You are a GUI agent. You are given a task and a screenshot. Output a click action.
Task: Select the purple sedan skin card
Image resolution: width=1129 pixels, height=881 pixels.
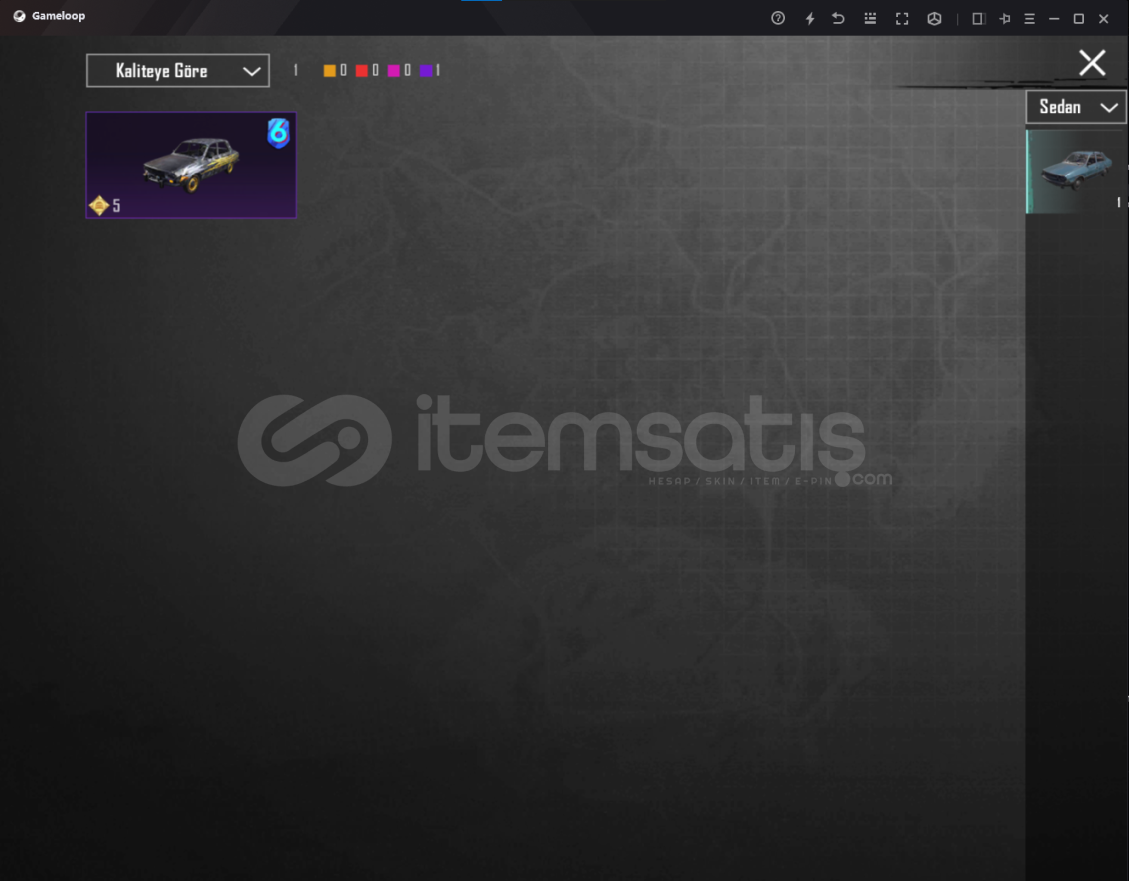(191, 165)
